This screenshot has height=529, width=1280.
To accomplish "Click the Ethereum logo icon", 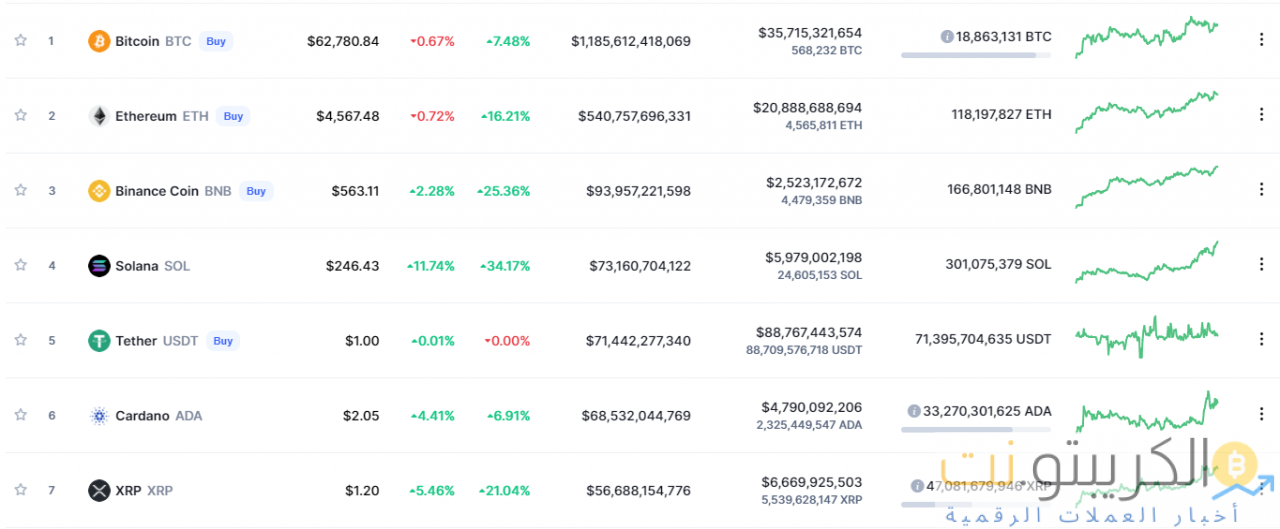I will pyautogui.click(x=99, y=116).
